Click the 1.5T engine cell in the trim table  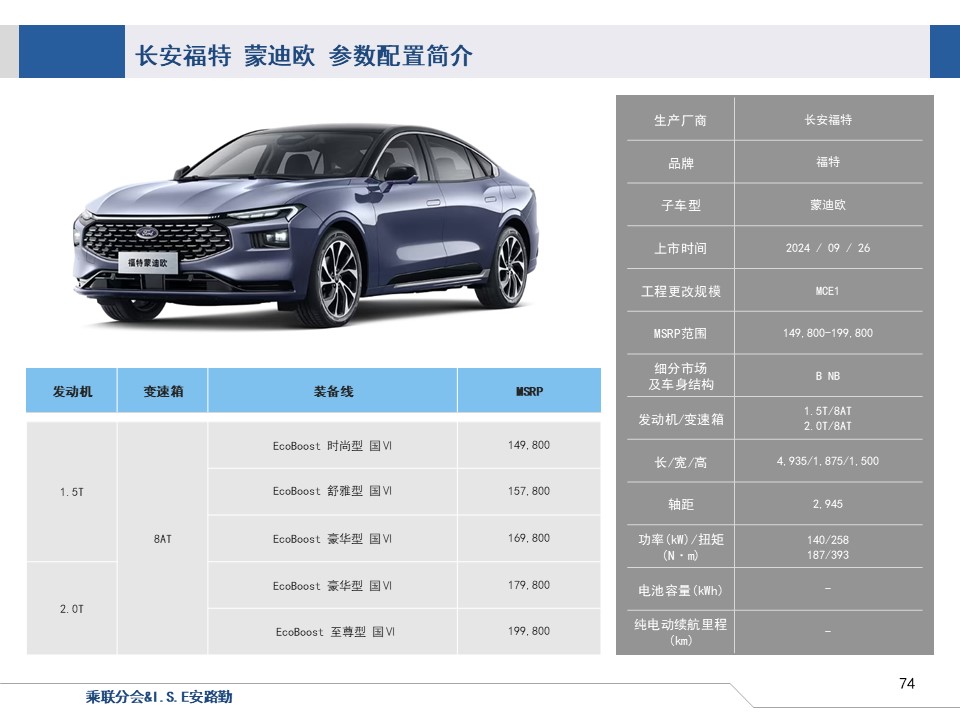(72, 492)
